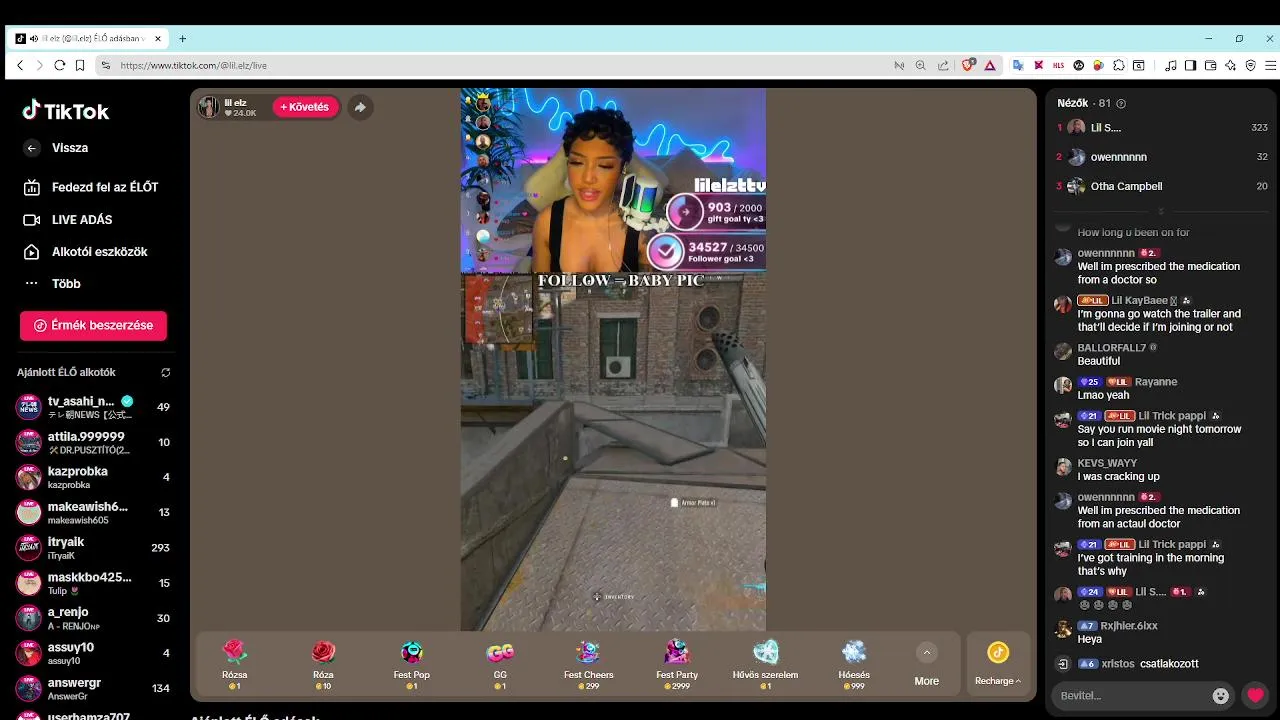Screen dimensions: 1280x720
Task: Click KEVS_WAYY username in chat
Action: coord(1107,464)
